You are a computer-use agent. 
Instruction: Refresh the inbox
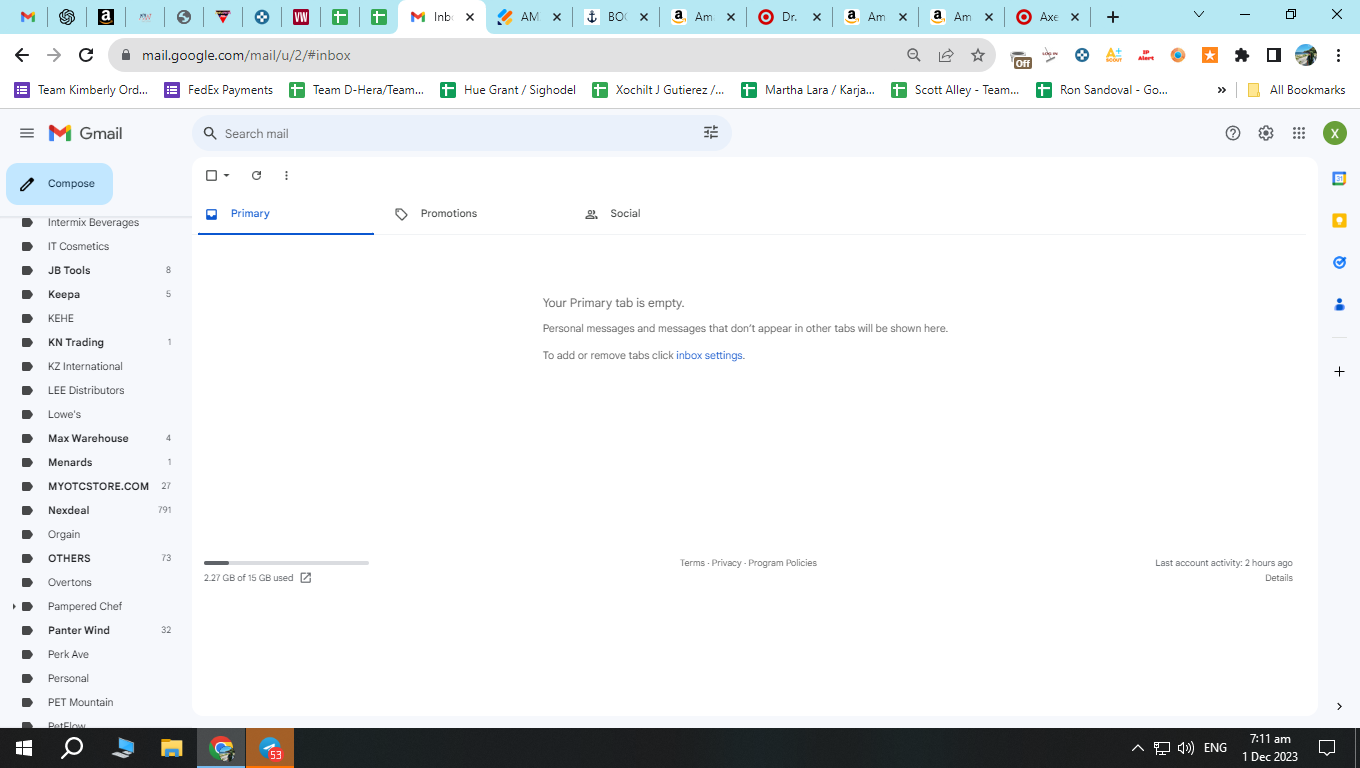click(x=256, y=175)
